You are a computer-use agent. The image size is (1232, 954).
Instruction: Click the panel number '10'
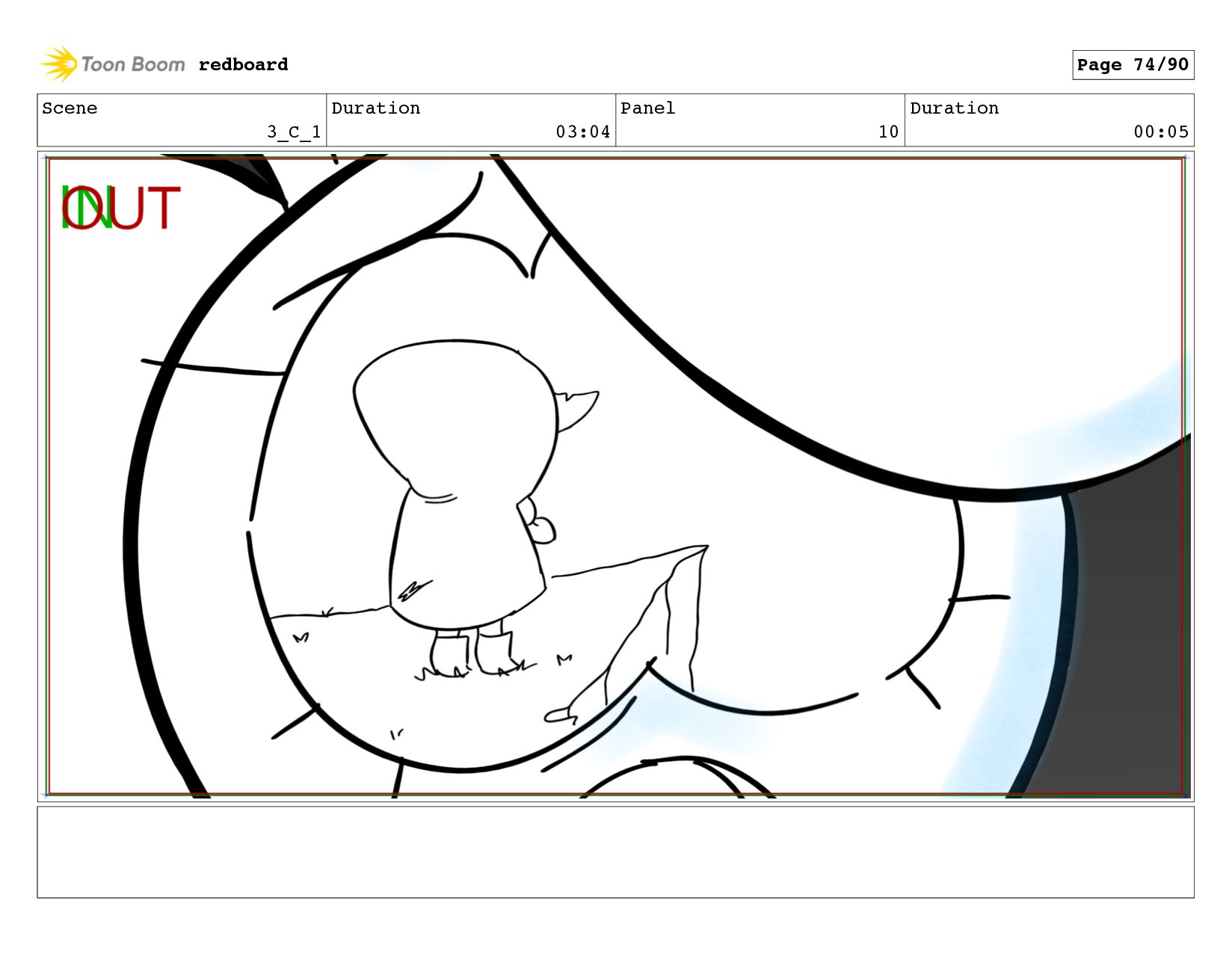tap(888, 132)
